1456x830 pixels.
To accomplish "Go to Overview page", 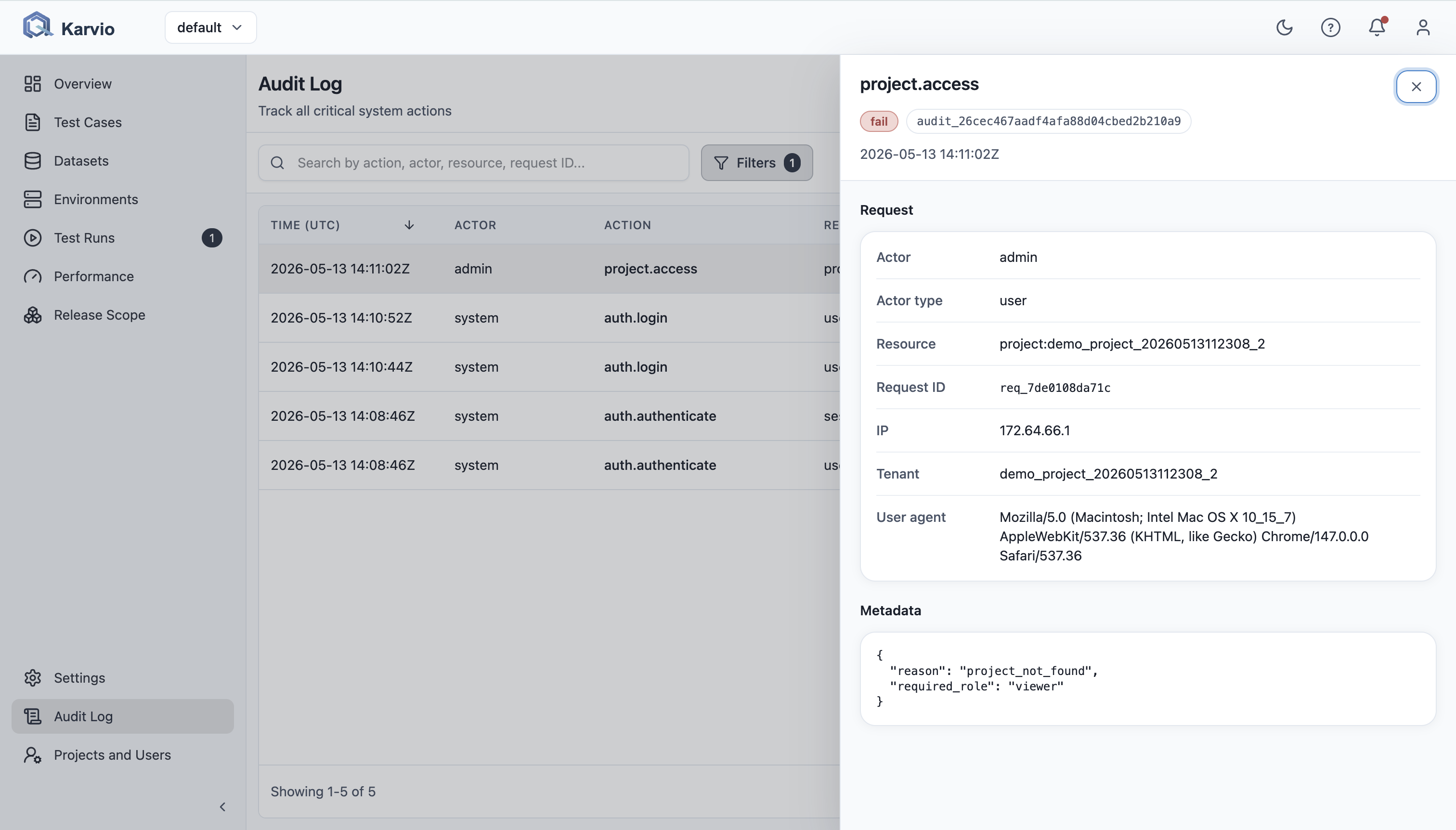I will [x=123, y=84].
